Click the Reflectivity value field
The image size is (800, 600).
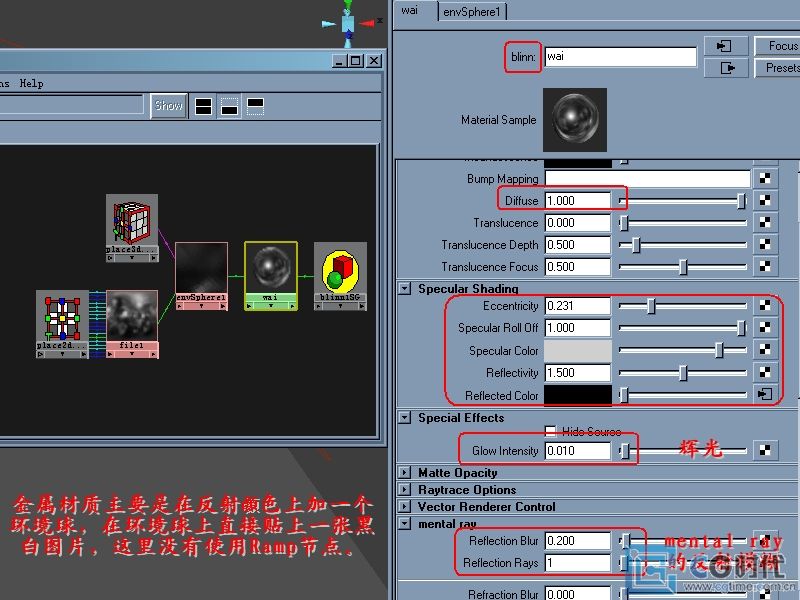tap(577, 373)
